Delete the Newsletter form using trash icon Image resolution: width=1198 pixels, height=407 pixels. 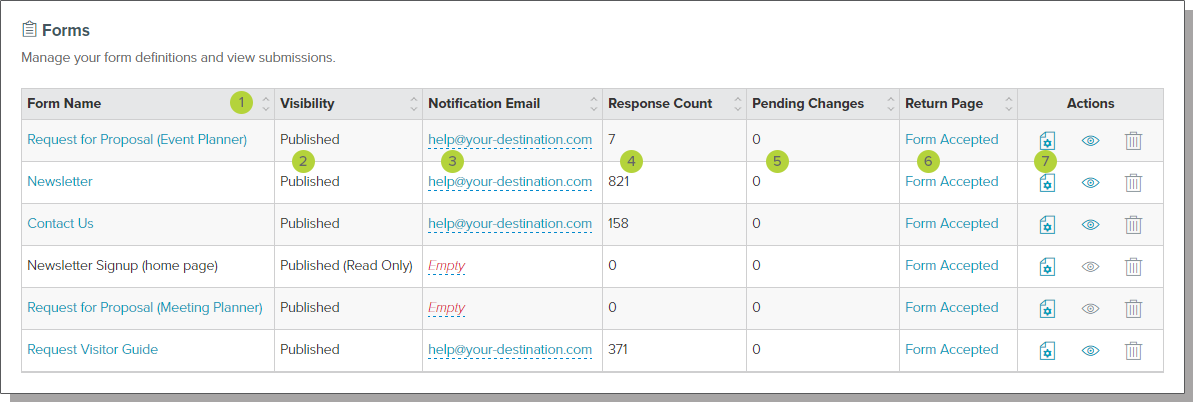click(1133, 182)
